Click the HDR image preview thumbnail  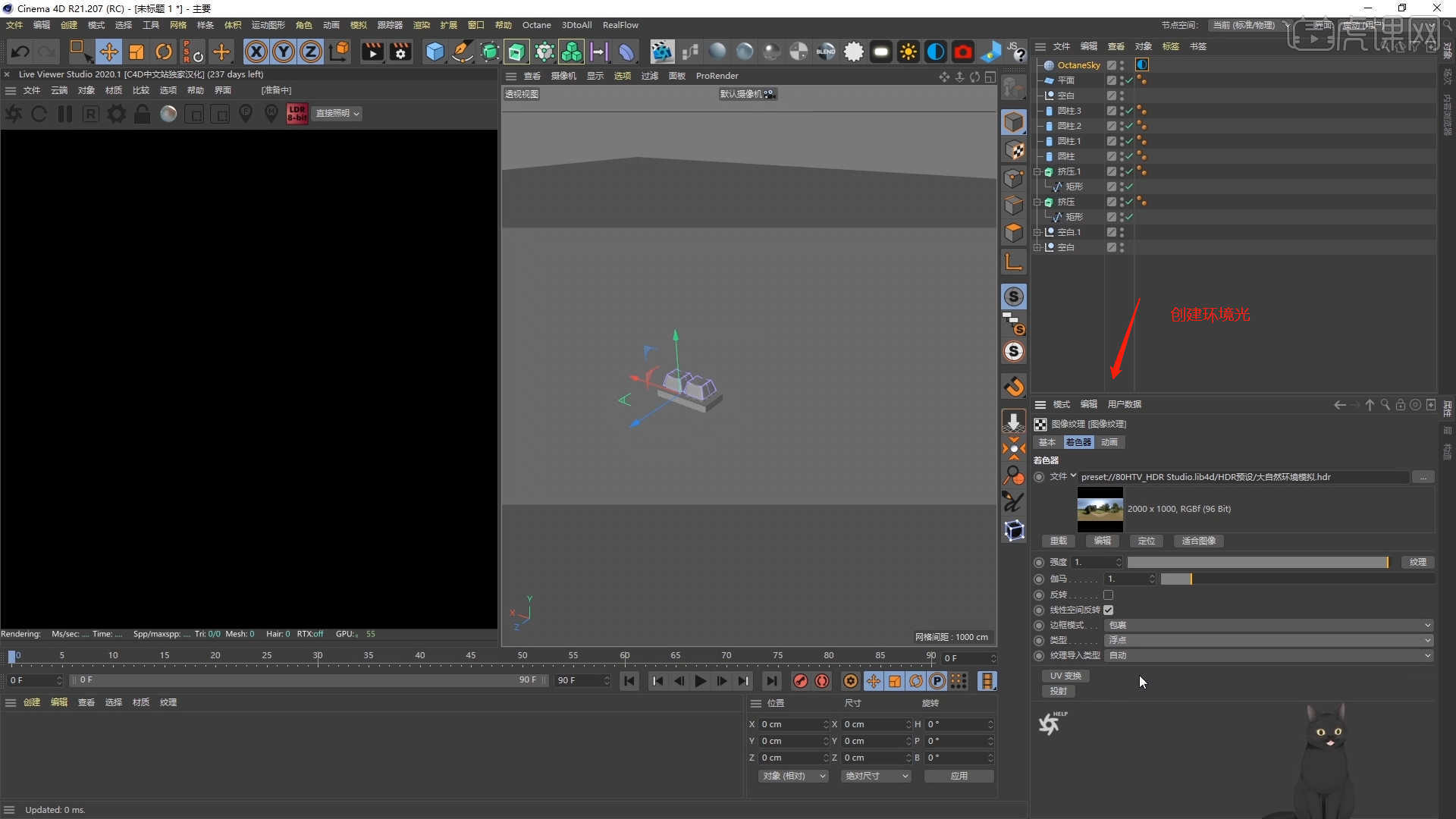coord(1100,509)
